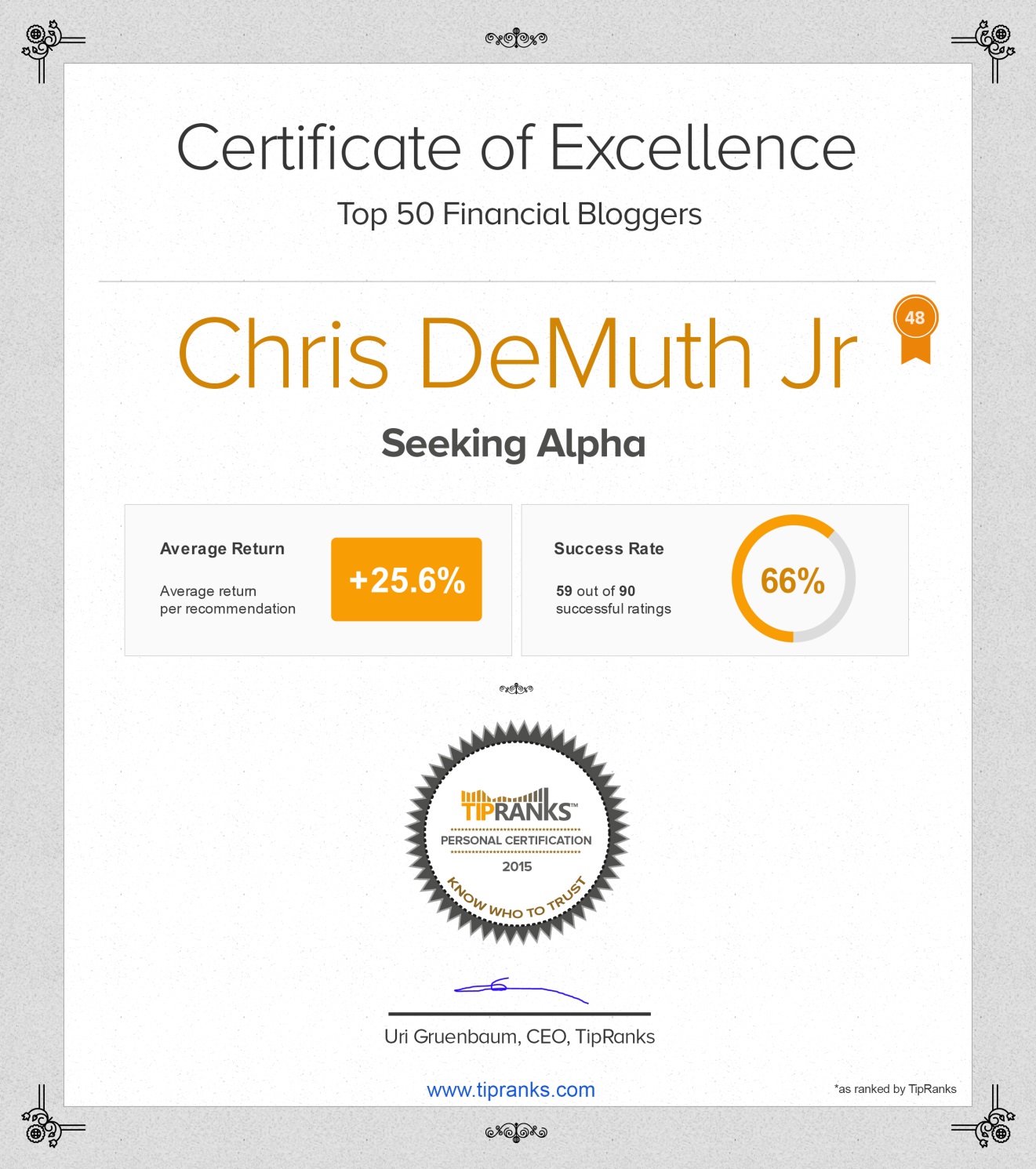Click the Top 50 Financial Bloggers subtitle
The width and height of the screenshot is (1036, 1169).
coord(519,214)
